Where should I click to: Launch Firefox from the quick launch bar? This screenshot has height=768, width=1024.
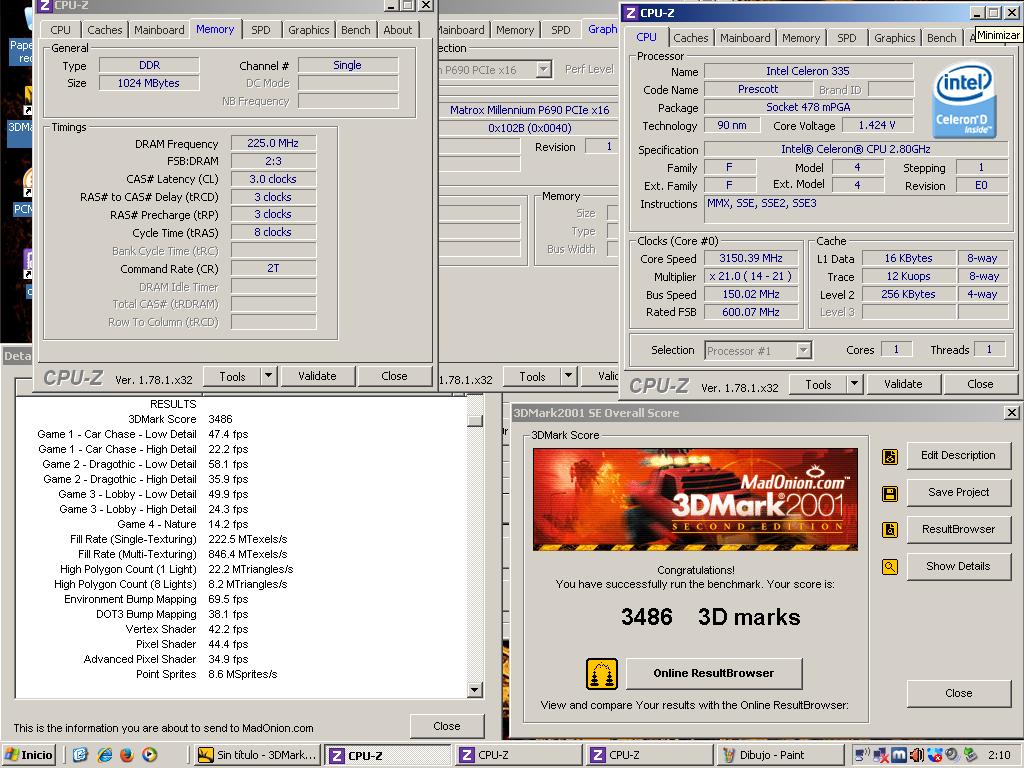tap(127, 755)
